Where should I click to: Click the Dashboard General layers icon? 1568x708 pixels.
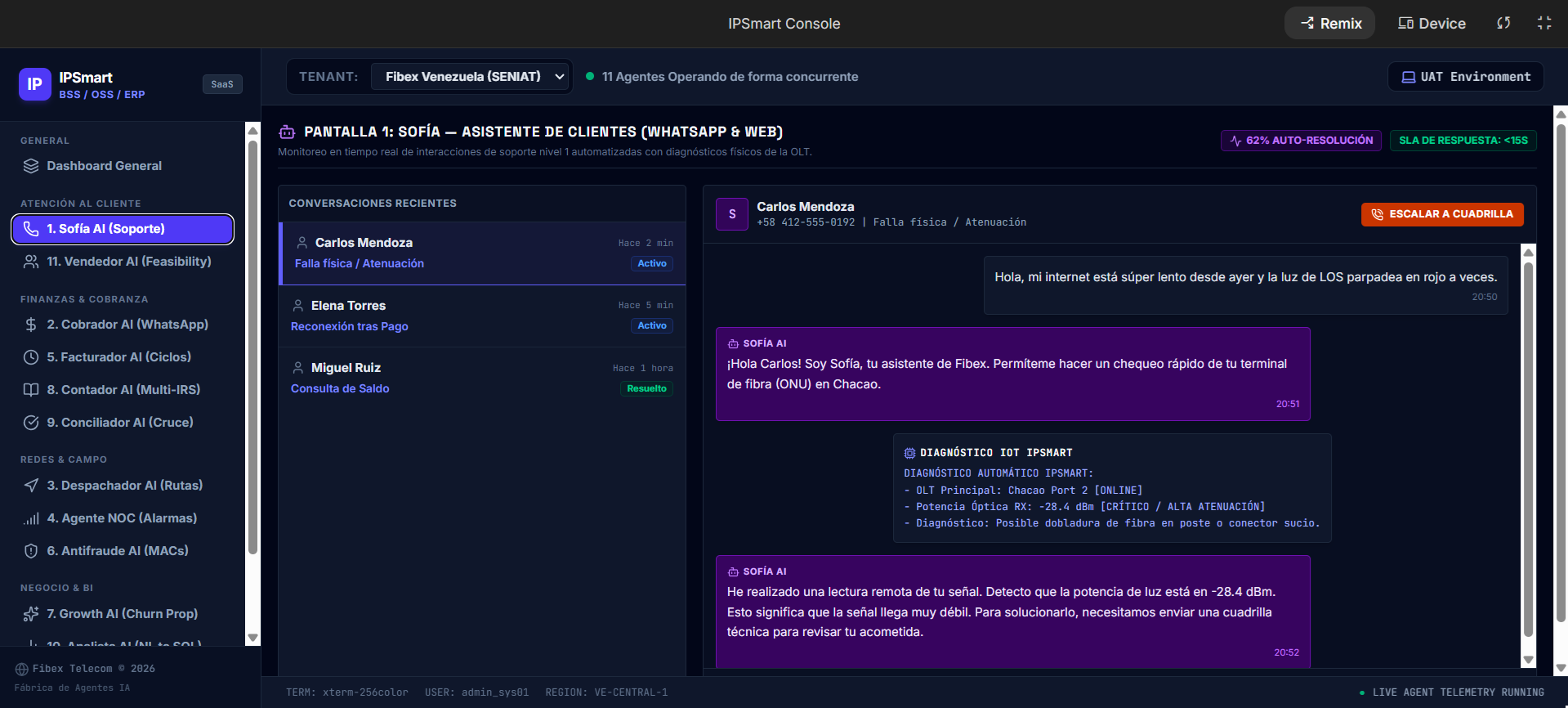(x=31, y=166)
